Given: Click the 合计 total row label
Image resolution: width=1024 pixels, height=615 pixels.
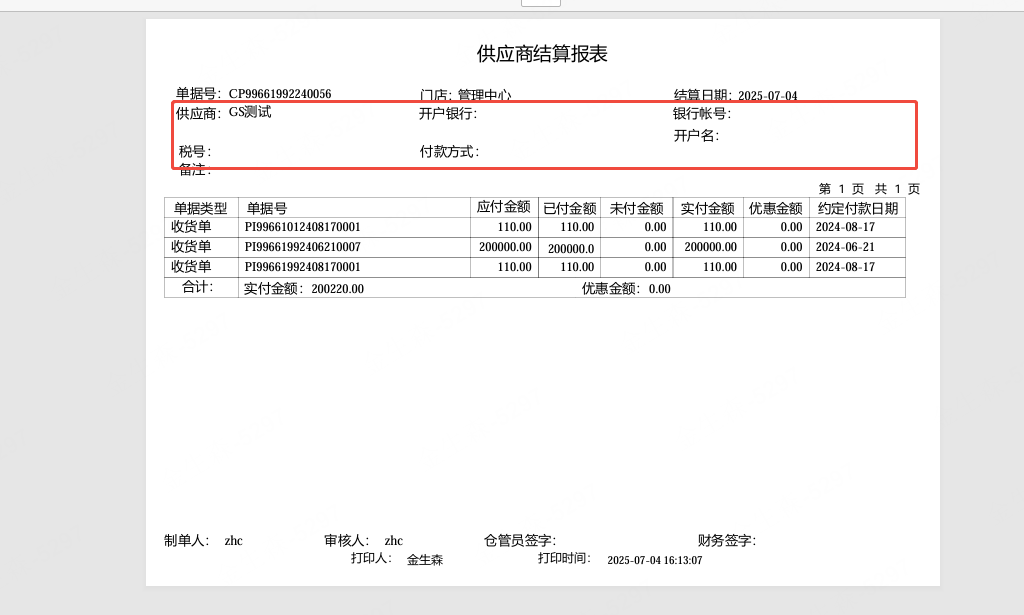Looking at the screenshot, I should [x=197, y=287].
